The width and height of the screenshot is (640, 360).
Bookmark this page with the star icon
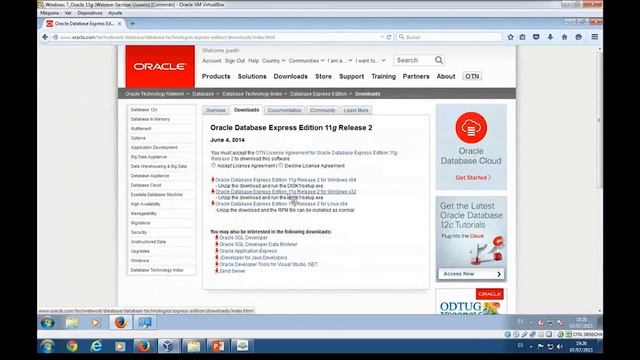510,37
